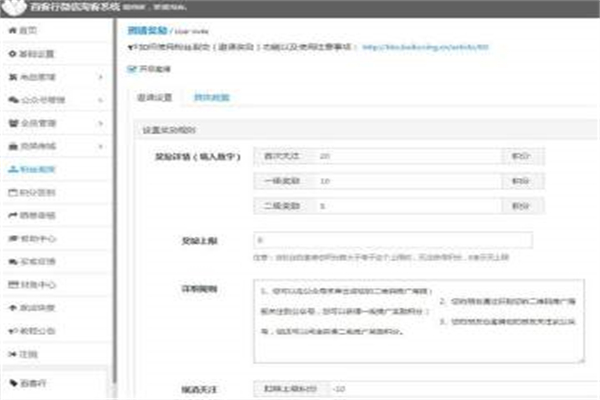Viewport: 600px width, 400px height.
Task: Click inside the 详细规则 text area
Action: point(419,321)
